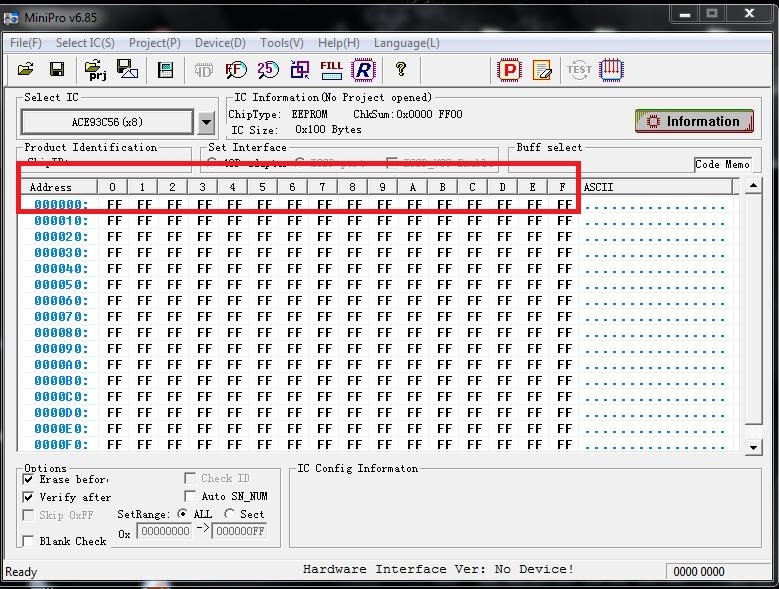Enable the Auto SN_NUM checkbox

[x=189, y=496]
